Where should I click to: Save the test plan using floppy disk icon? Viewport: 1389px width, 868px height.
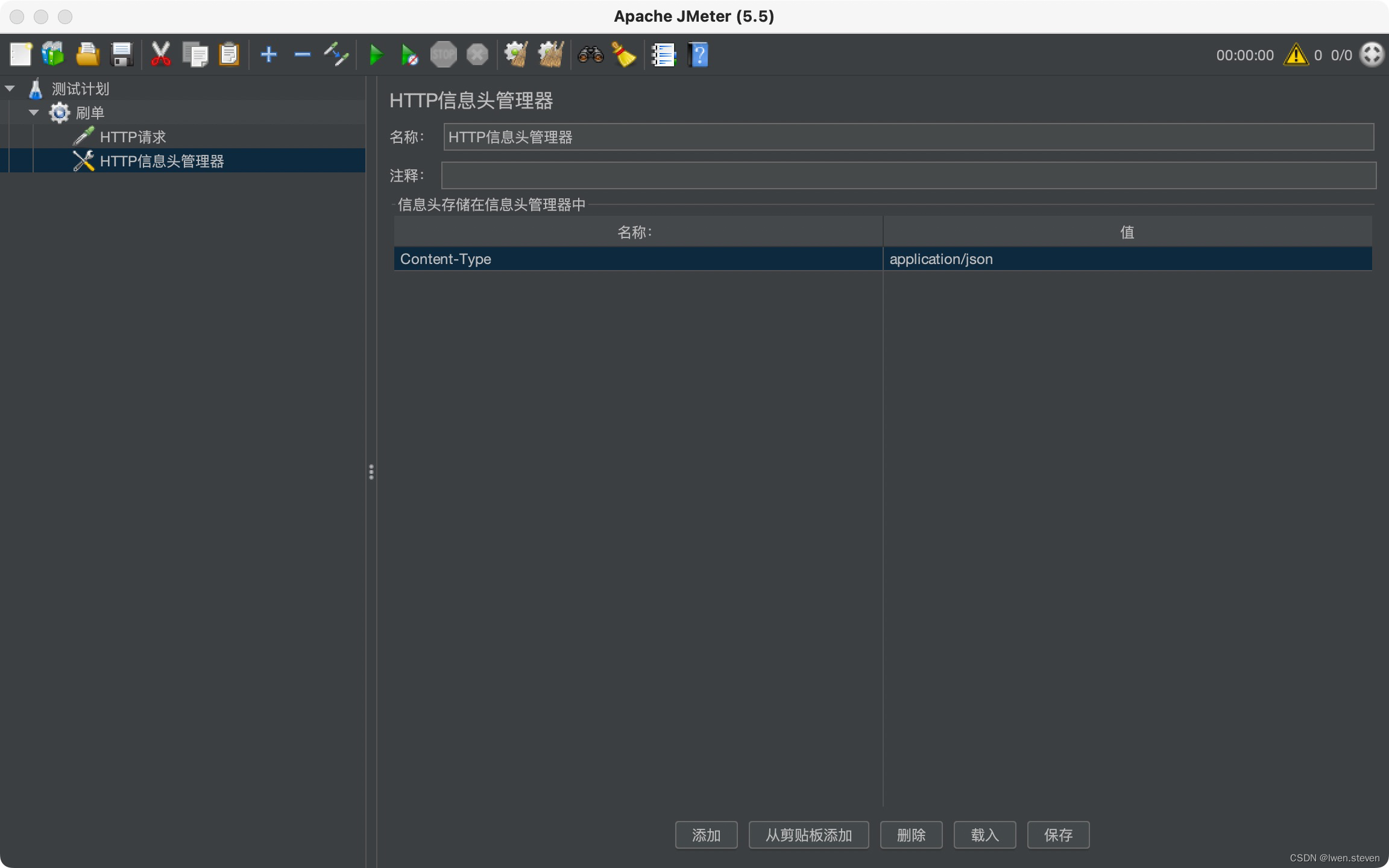[x=122, y=55]
